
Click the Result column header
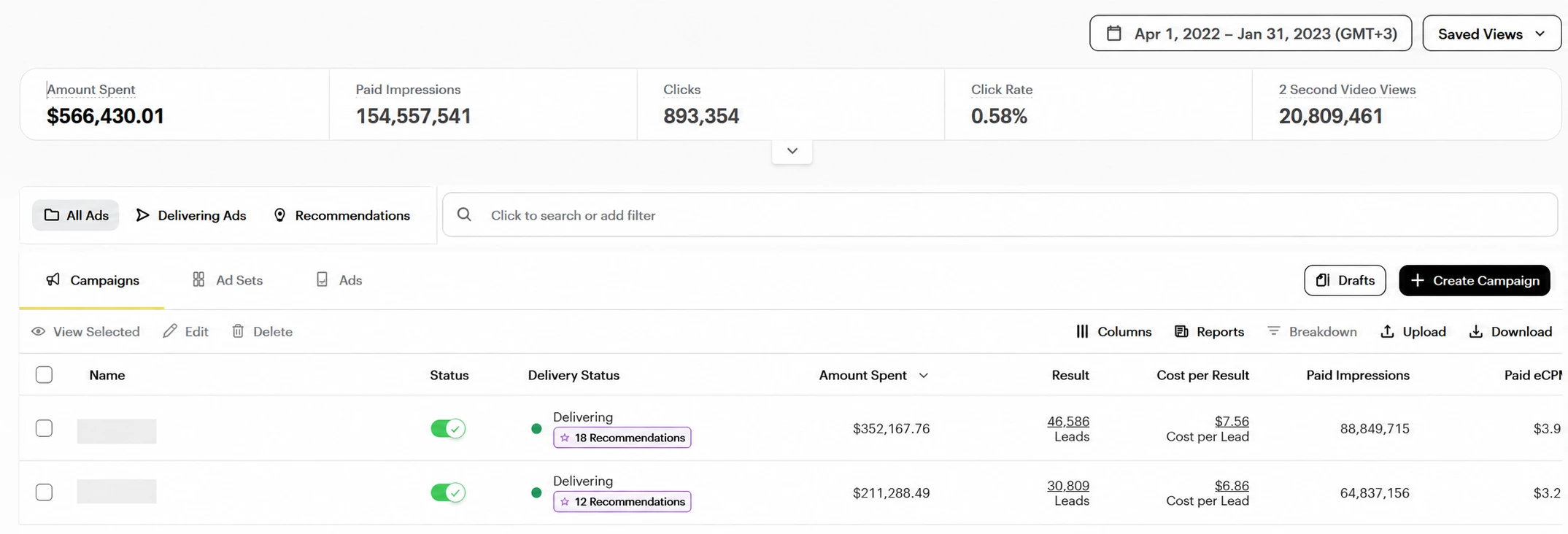[x=1070, y=375]
